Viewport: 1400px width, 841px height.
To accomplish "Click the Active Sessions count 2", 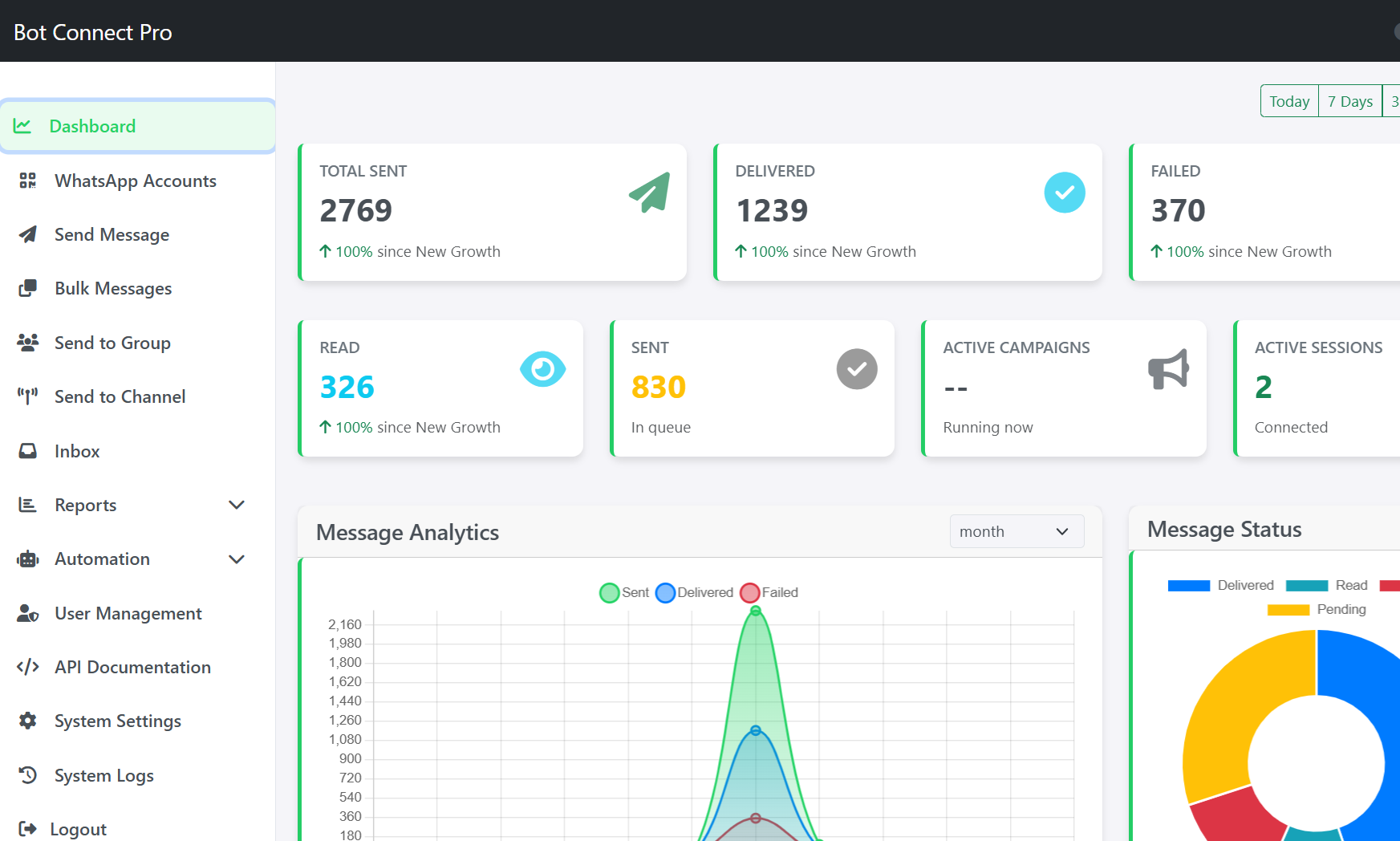I will tap(1264, 387).
